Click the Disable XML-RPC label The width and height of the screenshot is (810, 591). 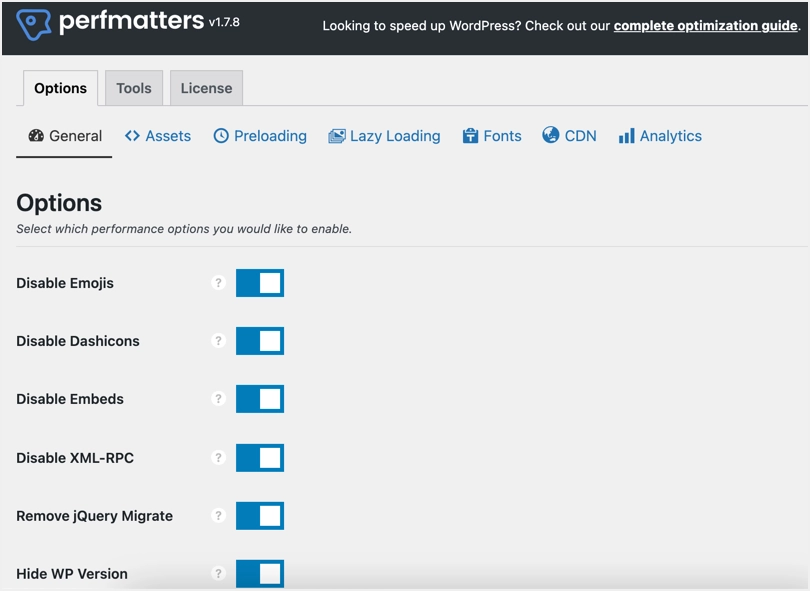tap(75, 458)
